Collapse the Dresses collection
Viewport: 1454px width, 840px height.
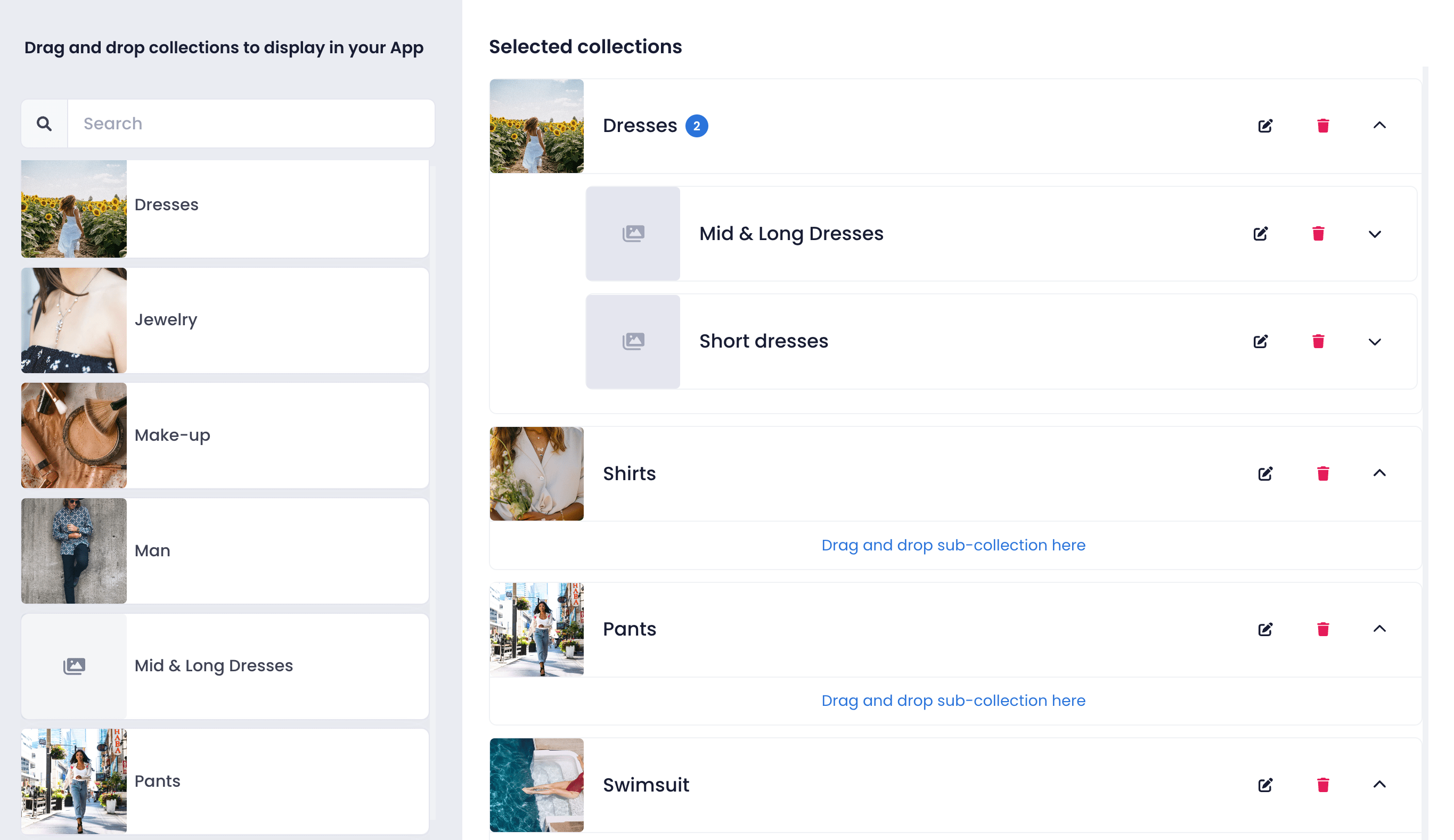tap(1379, 125)
